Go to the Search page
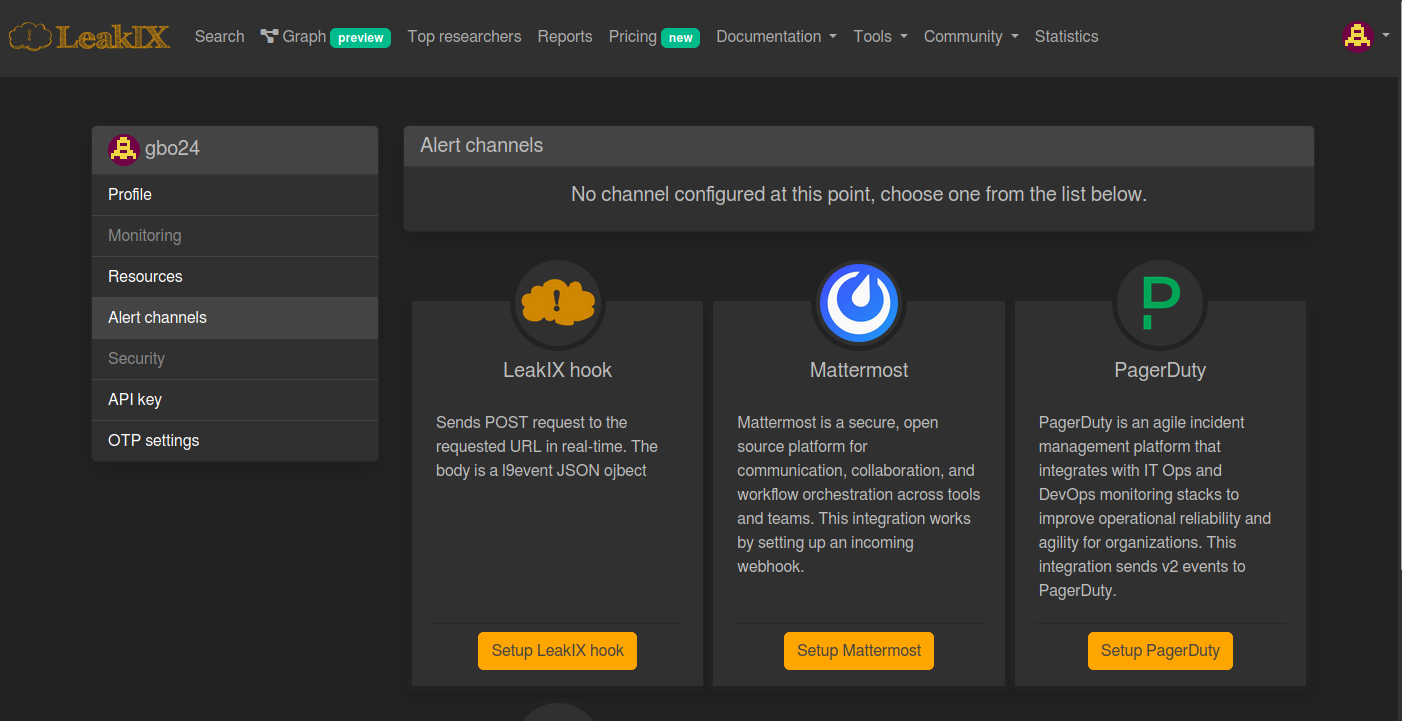Screen dimensions: 1402x721 [220, 36]
